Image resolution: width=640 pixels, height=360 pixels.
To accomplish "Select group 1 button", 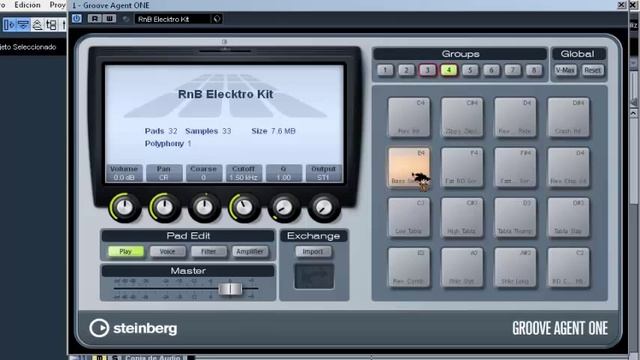I will pos(385,70).
